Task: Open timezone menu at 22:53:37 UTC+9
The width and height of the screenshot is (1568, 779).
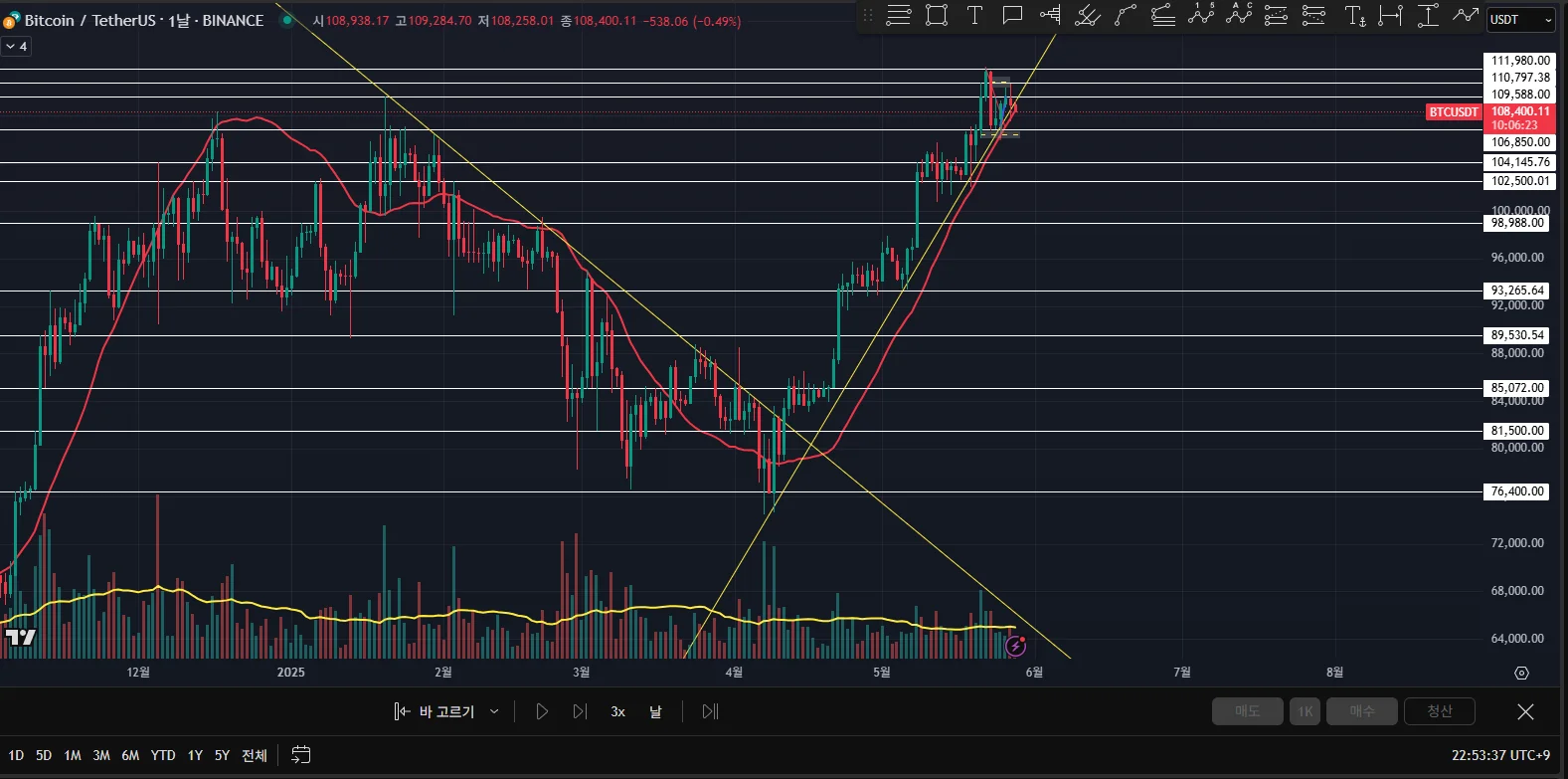Action: (1500, 755)
